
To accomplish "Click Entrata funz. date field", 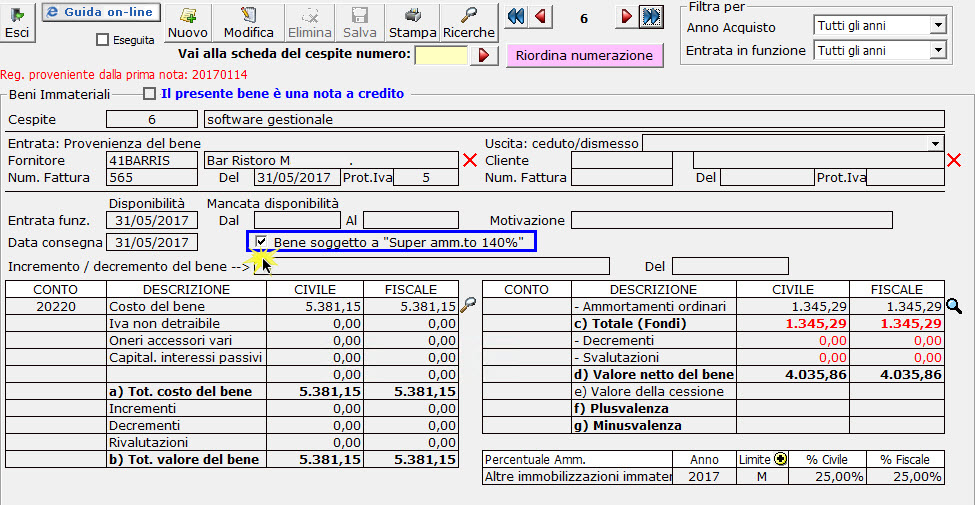I will click(152, 220).
